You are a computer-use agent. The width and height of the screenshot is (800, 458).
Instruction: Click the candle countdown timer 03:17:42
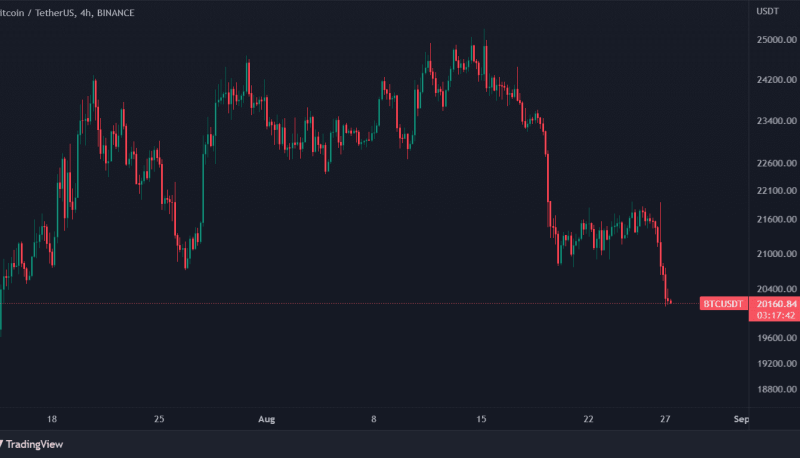(x=776, y=314)
